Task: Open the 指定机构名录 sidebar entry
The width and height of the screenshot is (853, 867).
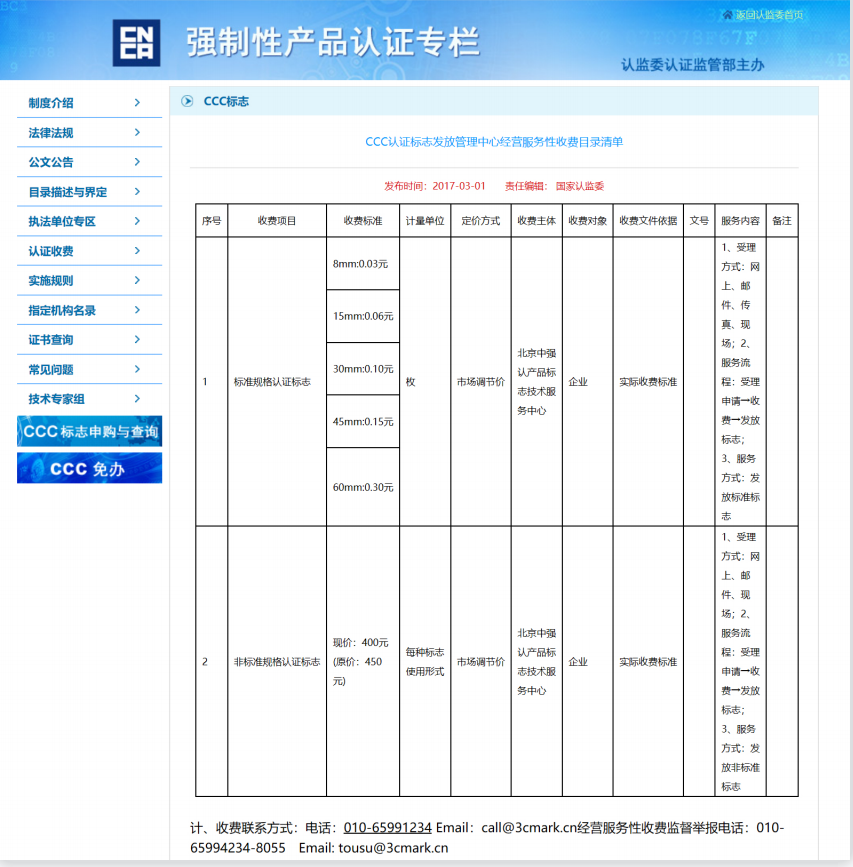Action: point(63,310)
